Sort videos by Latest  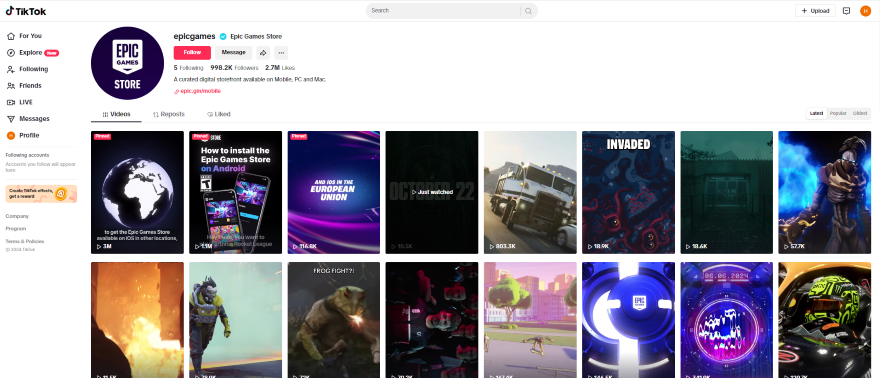click(817, 113)
